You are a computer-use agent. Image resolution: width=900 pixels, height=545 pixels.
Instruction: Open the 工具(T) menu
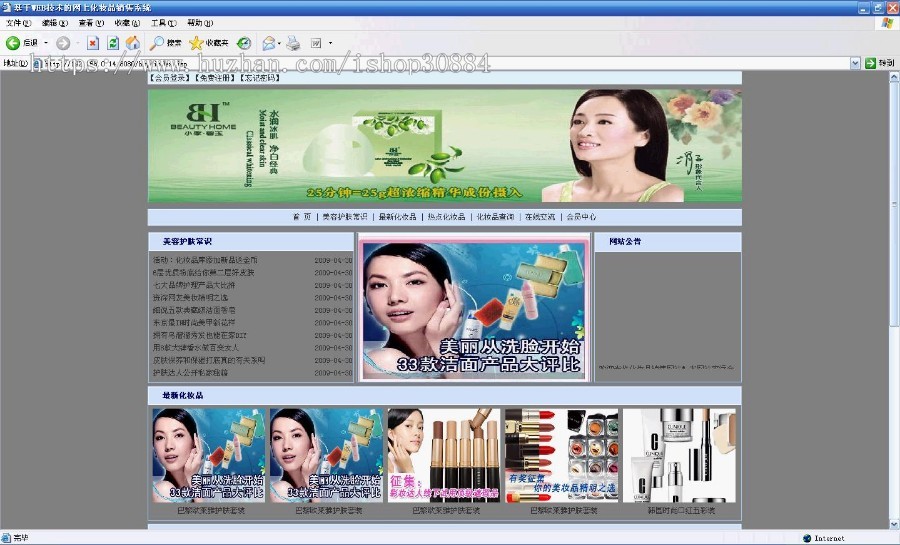click(163, 23)
